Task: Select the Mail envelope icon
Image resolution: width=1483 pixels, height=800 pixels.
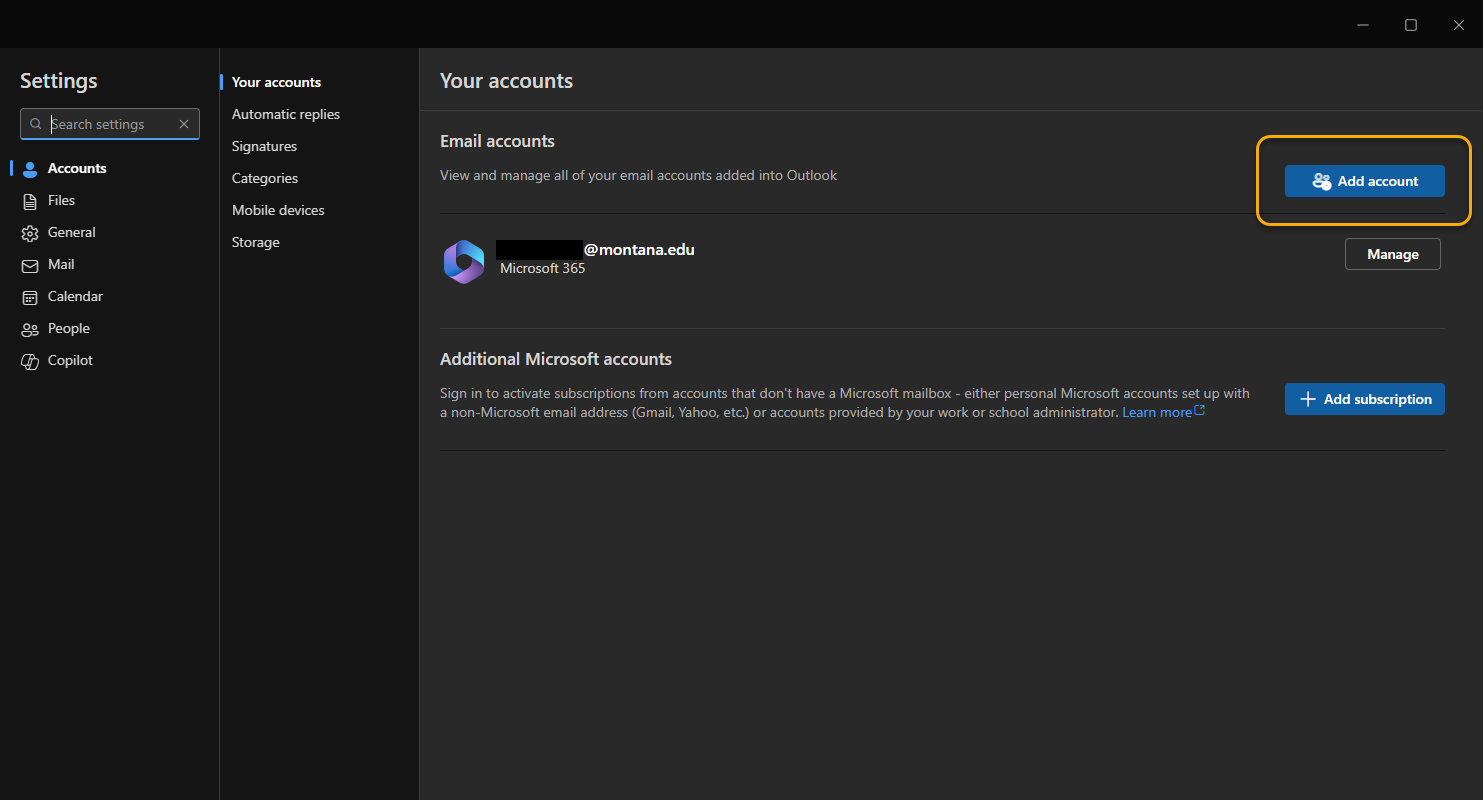Action: [x=30, y=264]
